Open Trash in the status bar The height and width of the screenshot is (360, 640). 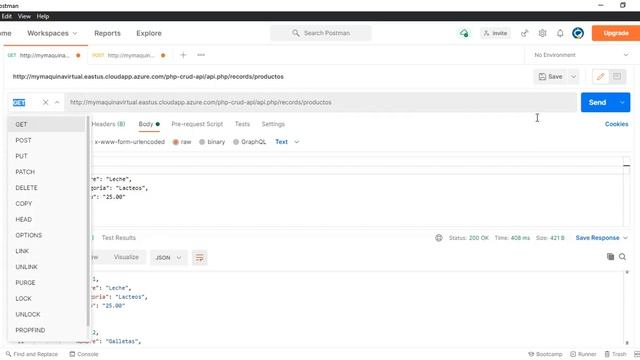tap(615, 354)
